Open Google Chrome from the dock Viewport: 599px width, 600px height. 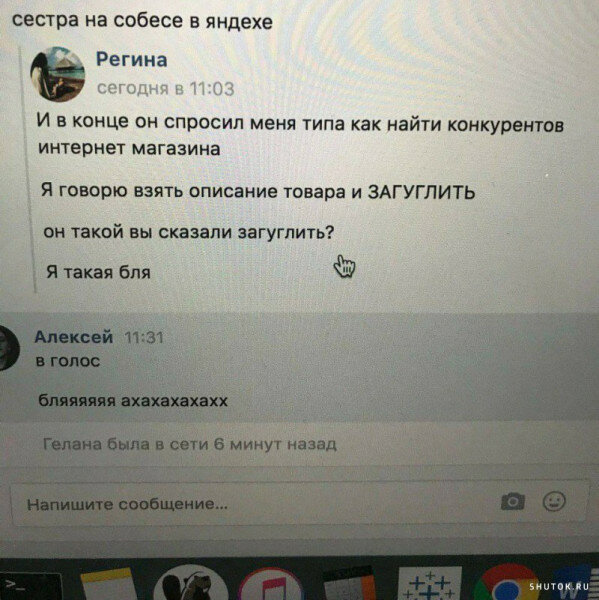click(x=507, y=583)
